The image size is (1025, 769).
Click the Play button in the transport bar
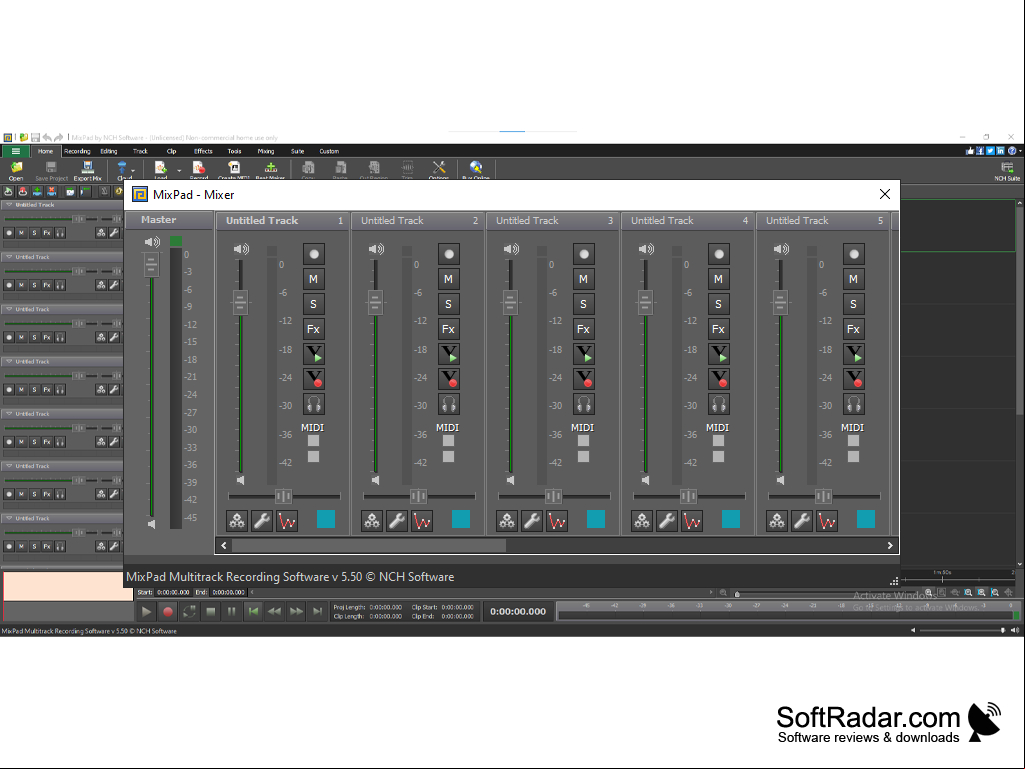(x=146, y=611)
